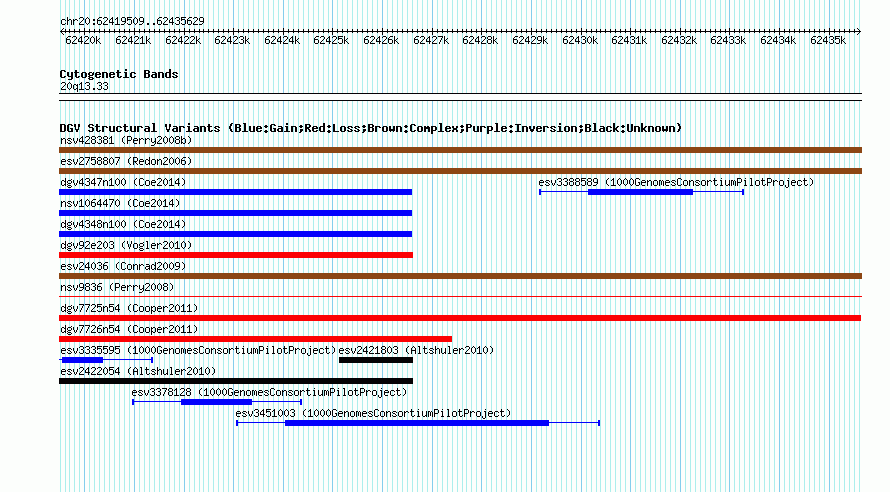Open the esv24036 (Conrad2009) label
890x492 pixels.
(123, 266)
